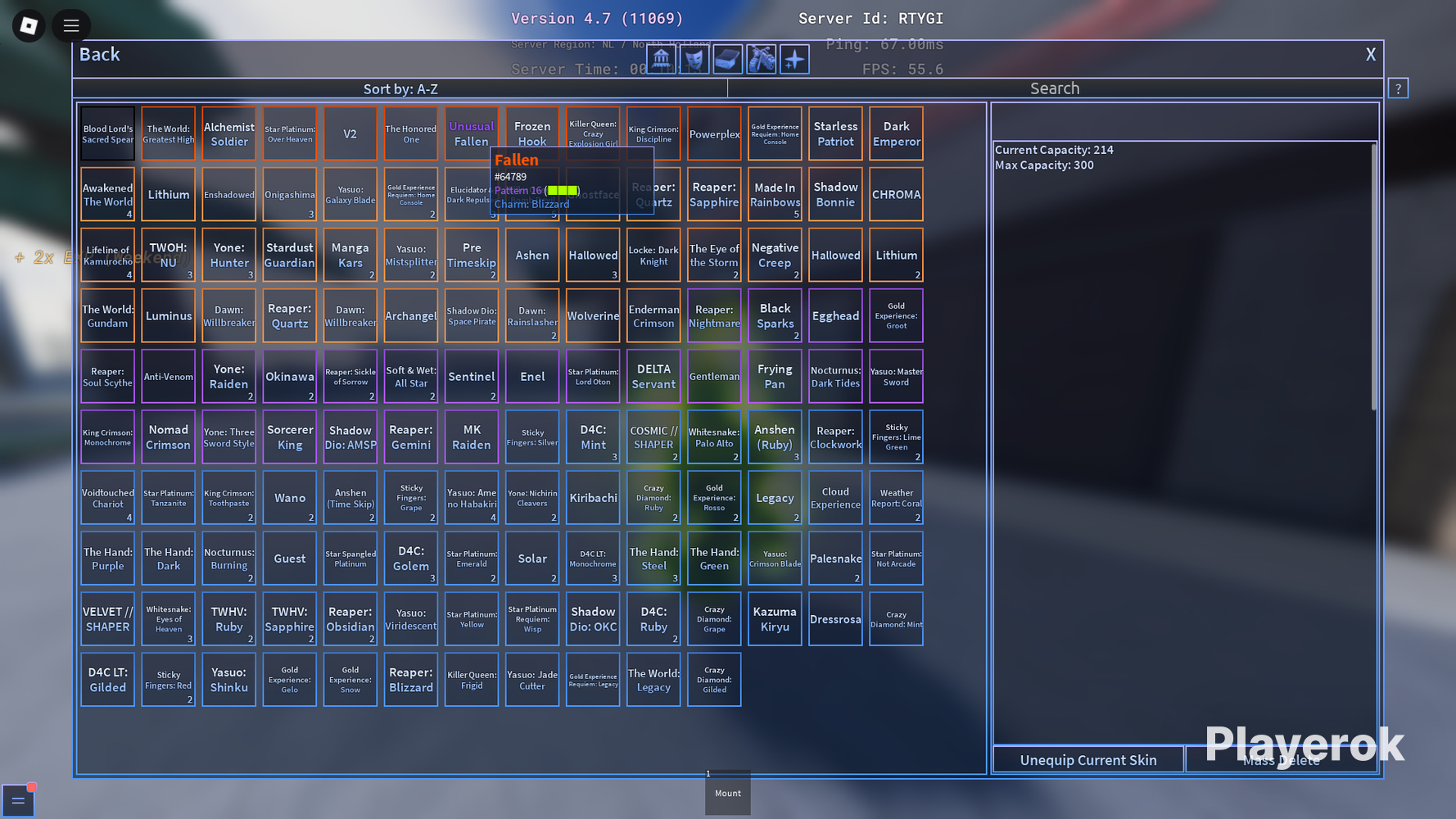Choose the Alchemist Soldier skin tile

pos(229,133)
